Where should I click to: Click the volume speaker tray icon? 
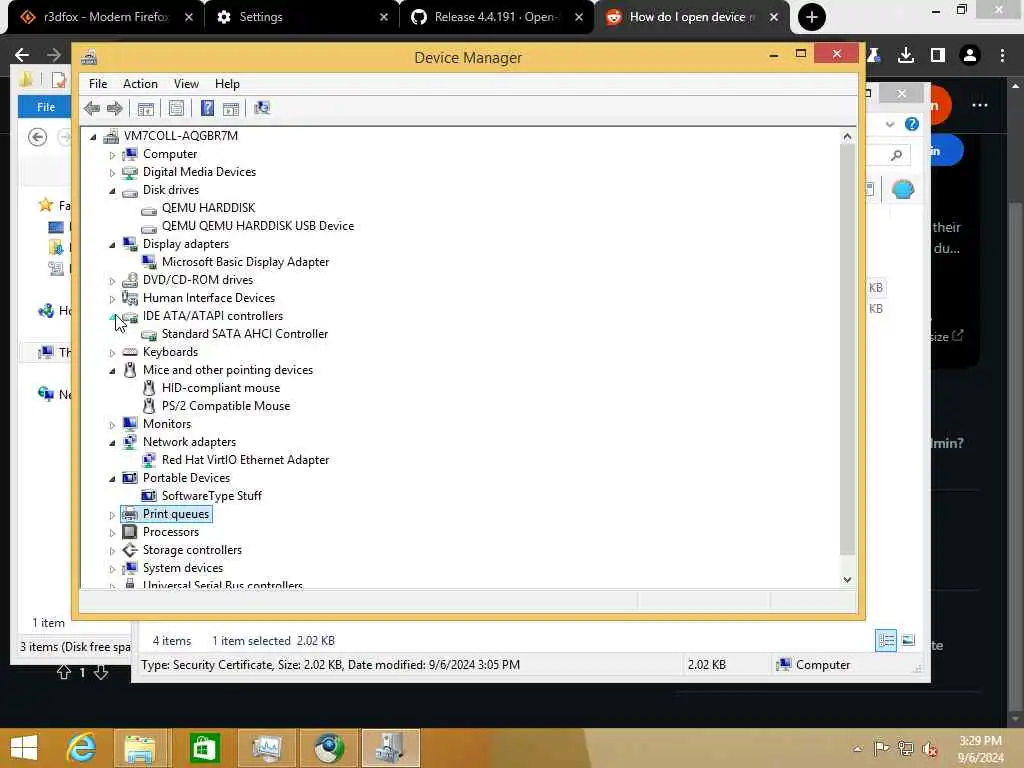(x=929, y=749)
